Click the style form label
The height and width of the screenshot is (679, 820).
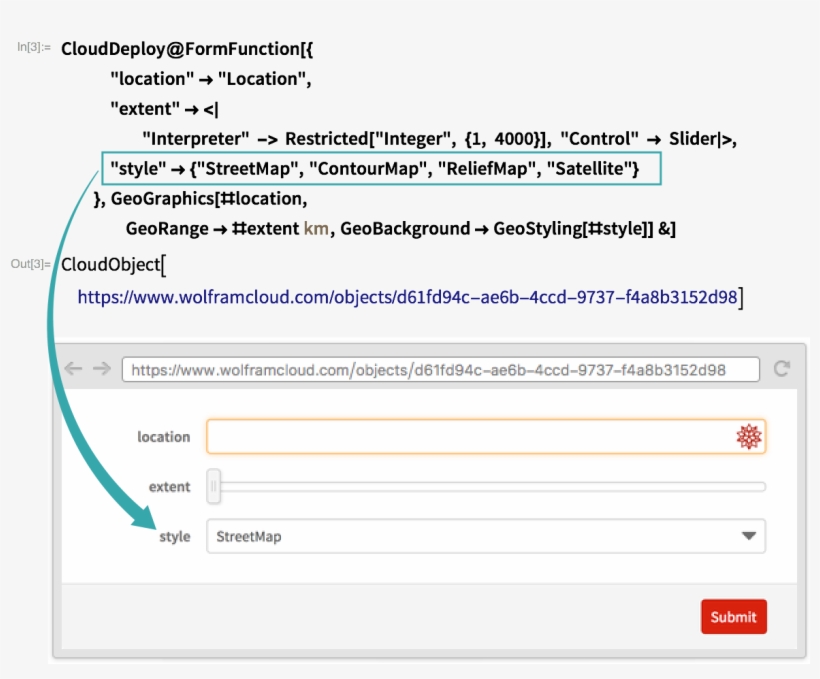point(175,537)
